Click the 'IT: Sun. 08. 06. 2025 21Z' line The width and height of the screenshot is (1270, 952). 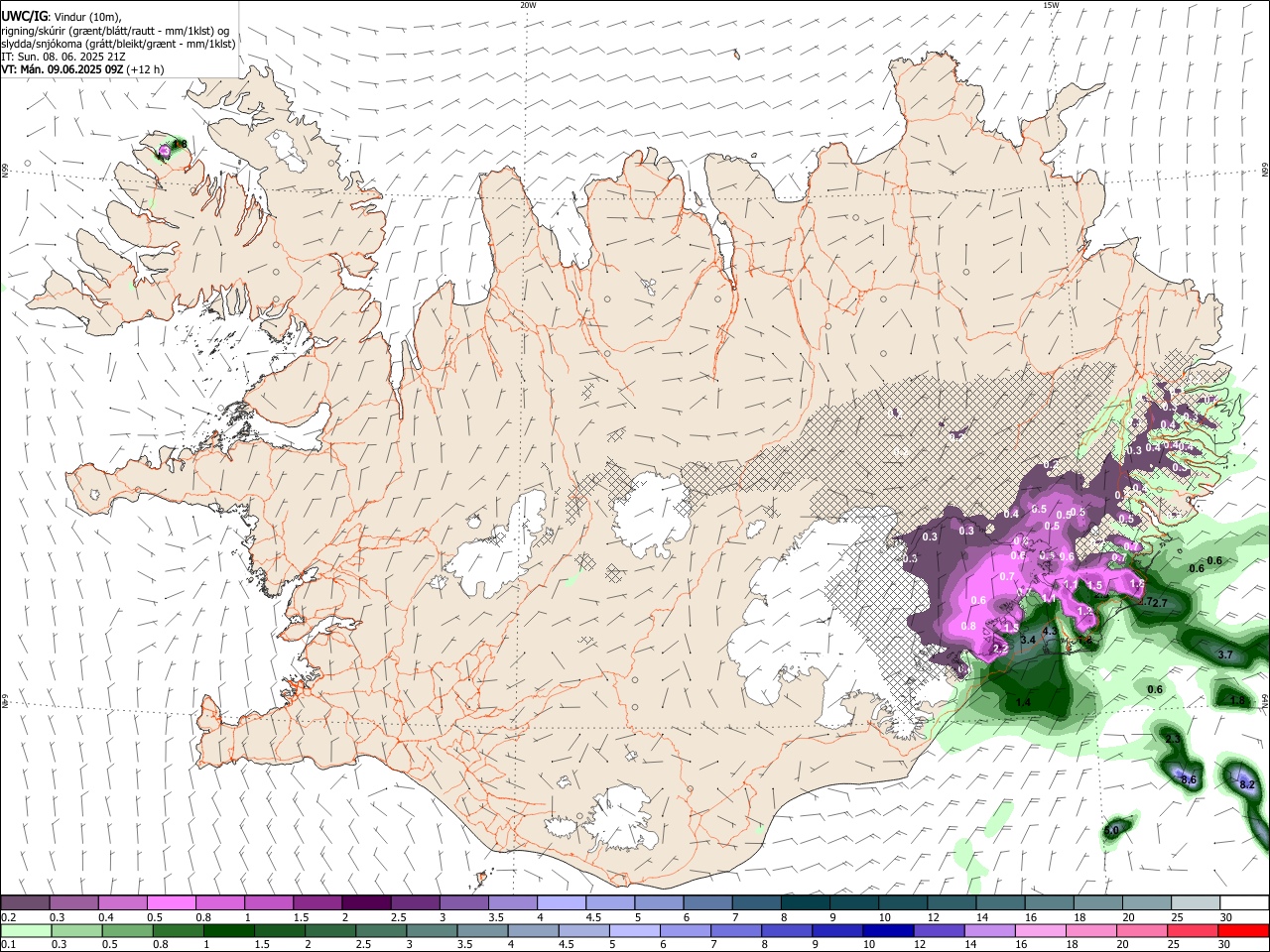pos(63,57)
